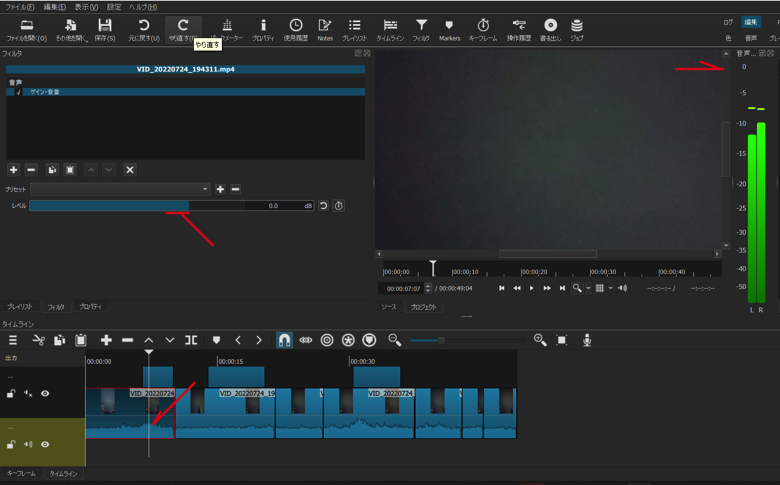
Task: Toggle the ripple mode target icon
Action: pyautogui.click(x=327, y=340)
